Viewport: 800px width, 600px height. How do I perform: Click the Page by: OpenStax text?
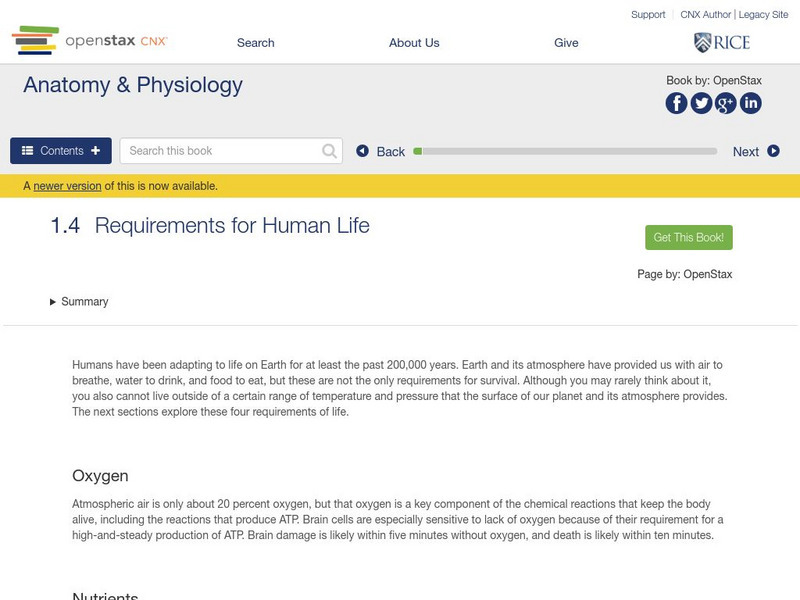pyautogui.click(x=685, y=274)
